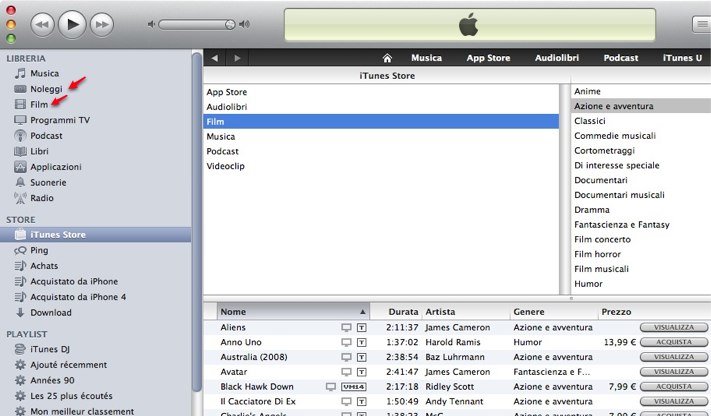
Task: Select Azione e avventura in genre column
Action: 641,106
